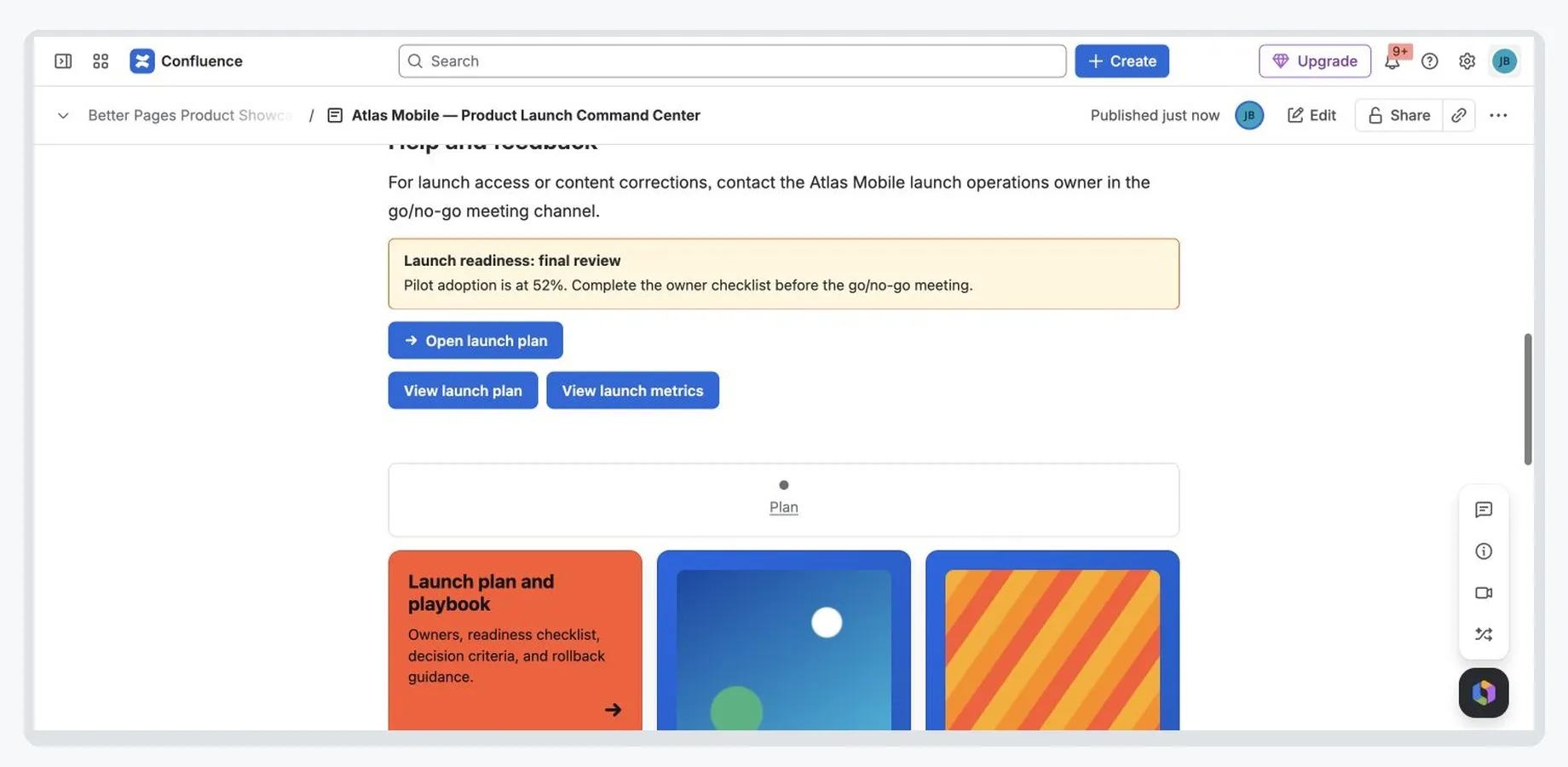
Task: Open the Upgrade plan button
Action: (1315, 61)
